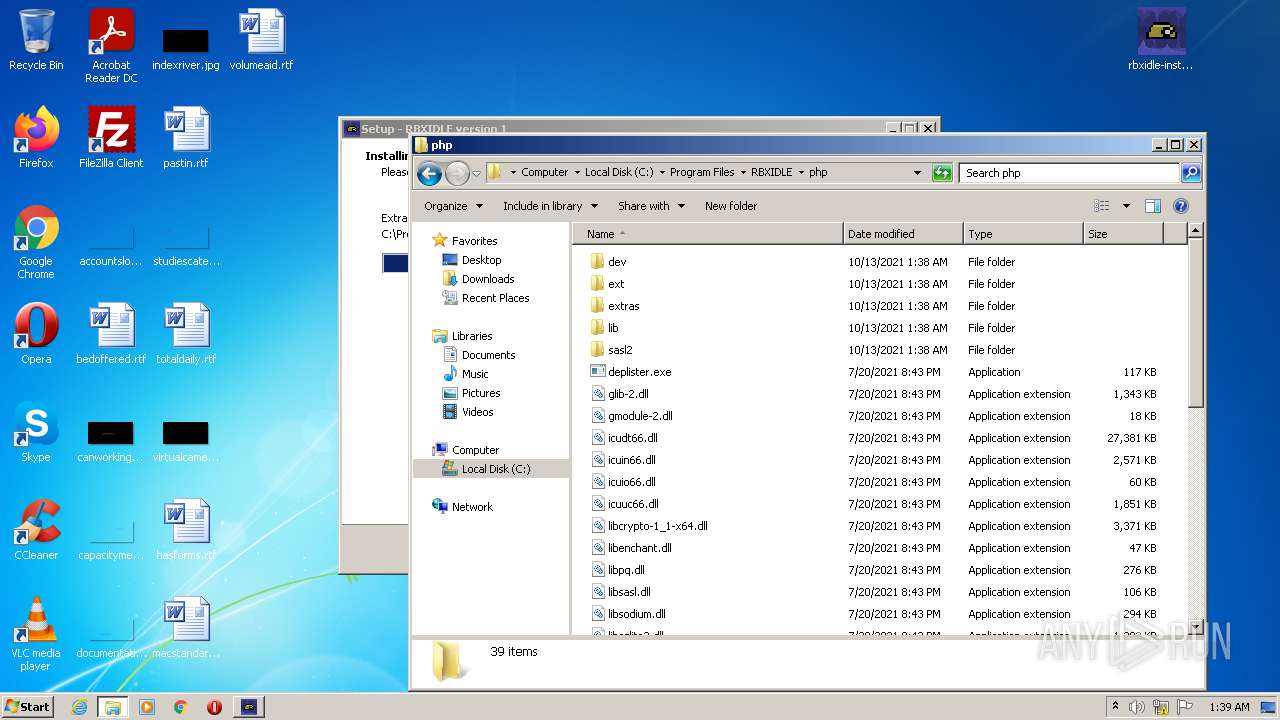This screenshot has width=1280, height=720.
Task: Navigate to Computer in address bar
Action: tap(545, 173)
